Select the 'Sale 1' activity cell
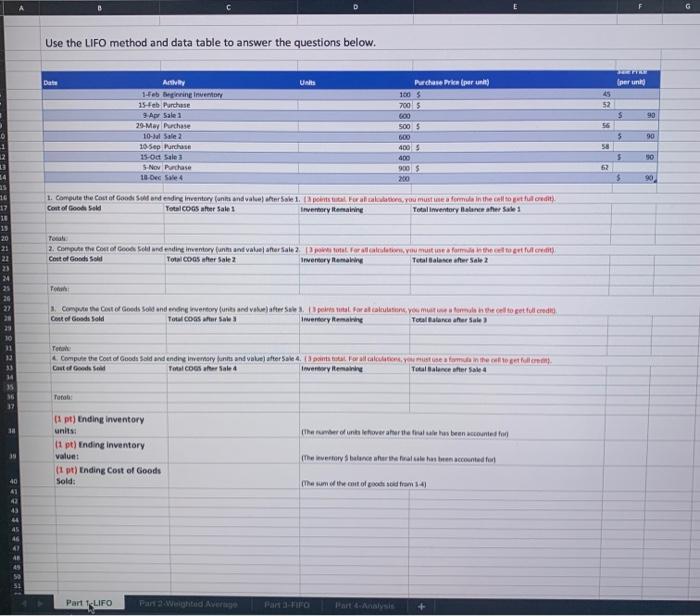This screenshot has height=616, width=700. [x=229, y=115]
